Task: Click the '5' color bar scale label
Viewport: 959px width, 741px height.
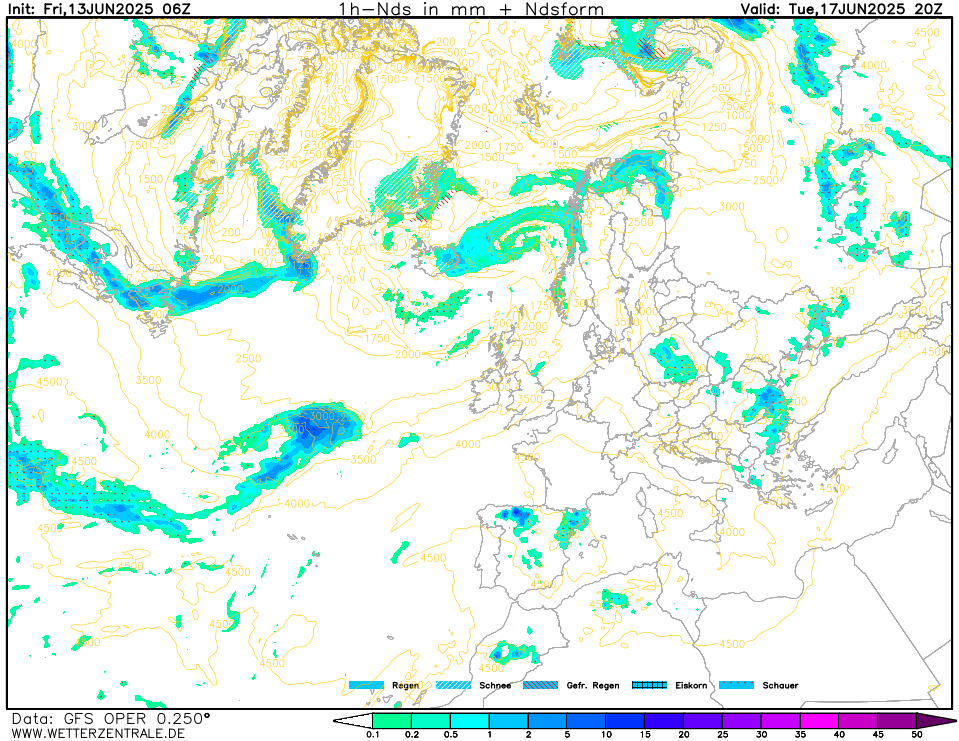Action: (x=567, y=735)
